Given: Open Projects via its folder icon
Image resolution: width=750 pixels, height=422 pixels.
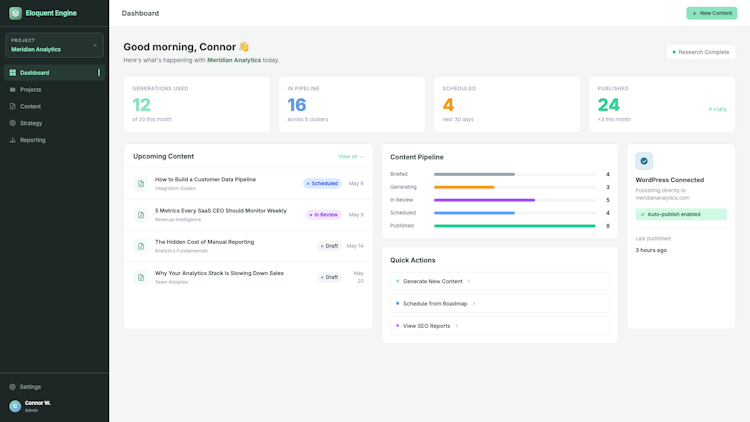Looking at the screenshot, I should (13, 89).
